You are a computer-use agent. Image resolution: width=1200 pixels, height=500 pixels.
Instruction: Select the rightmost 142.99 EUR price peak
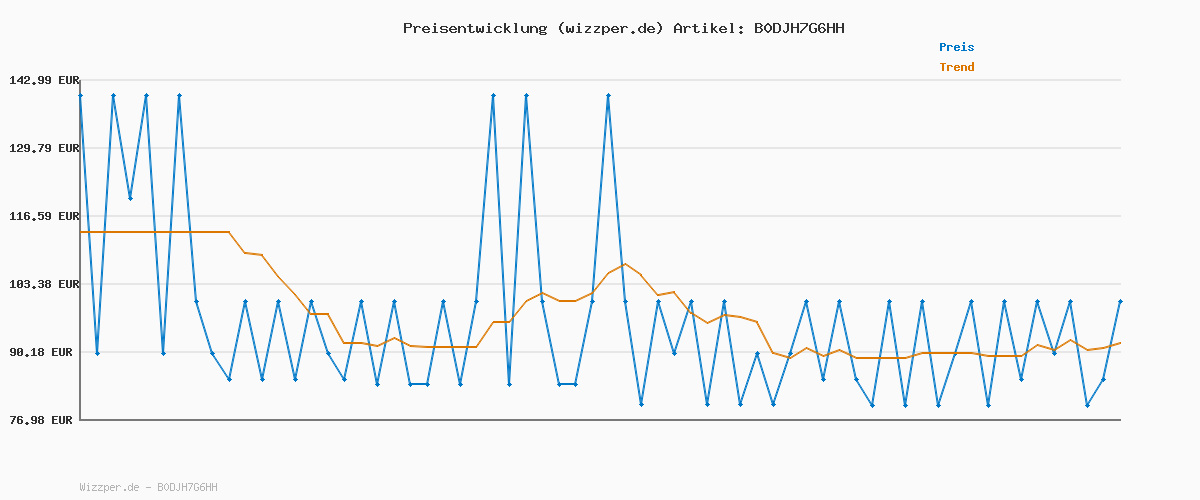click(608, 95)
